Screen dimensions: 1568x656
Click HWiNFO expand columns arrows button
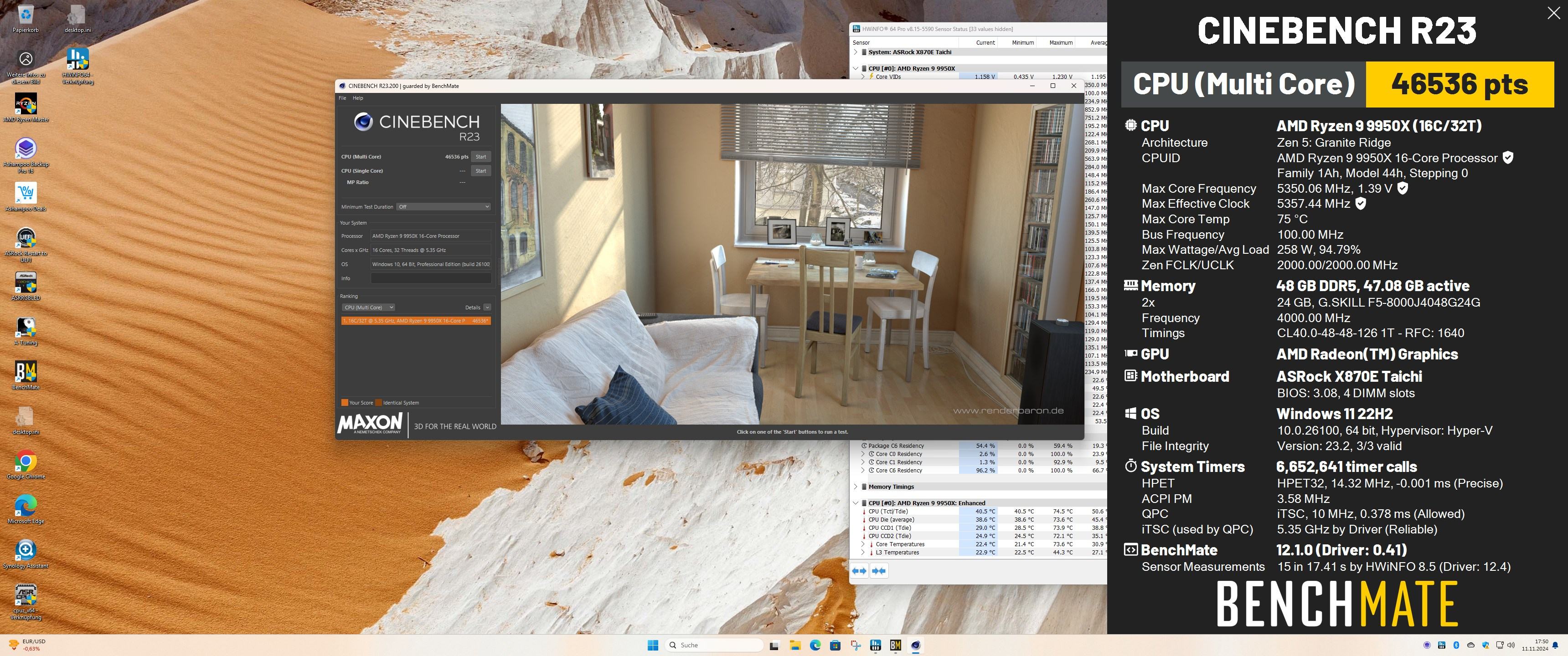[x=859, y=571]
